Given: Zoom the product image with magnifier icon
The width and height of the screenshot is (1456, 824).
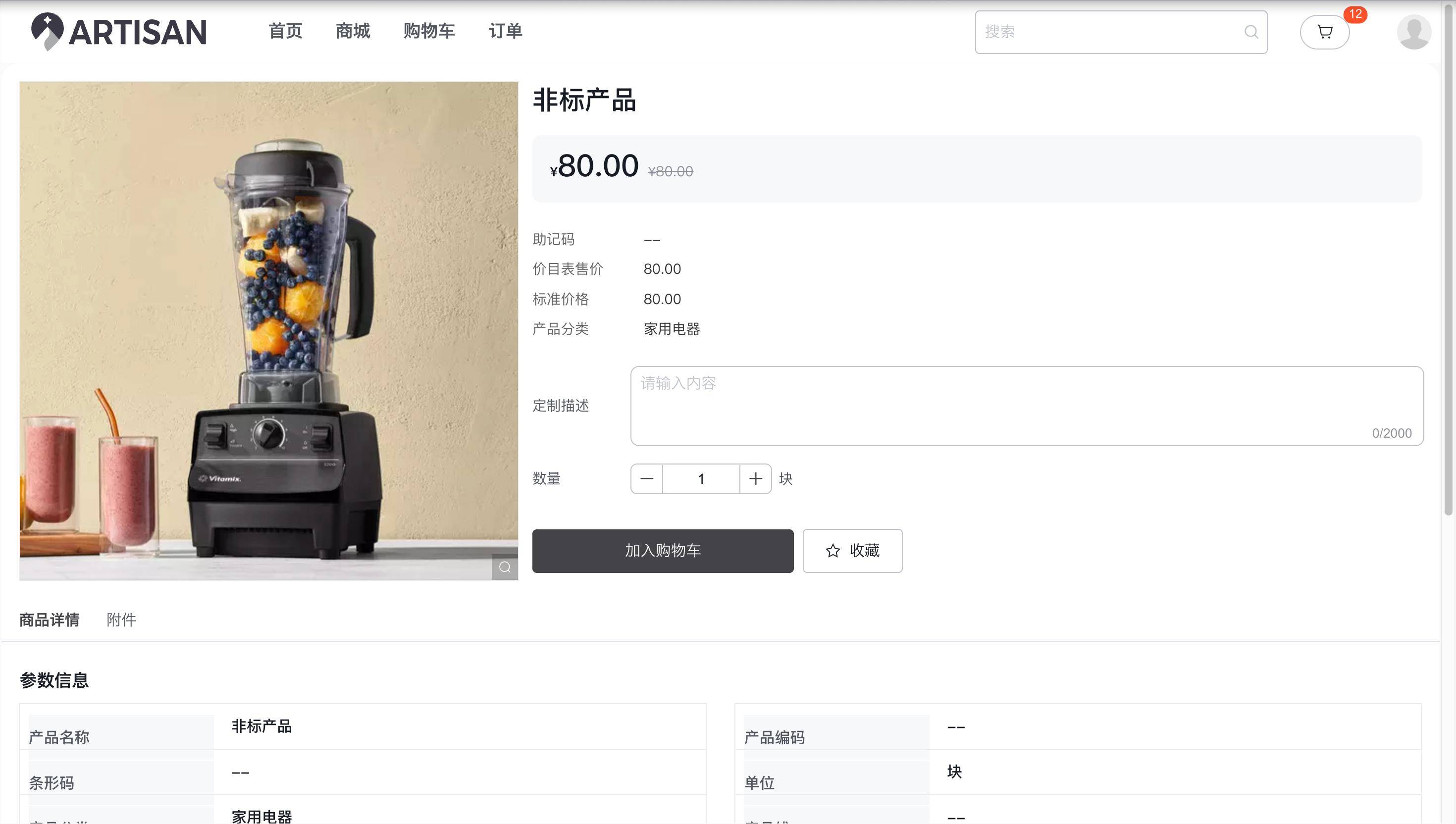Looking at the screenshot, I should click(504, 567).
